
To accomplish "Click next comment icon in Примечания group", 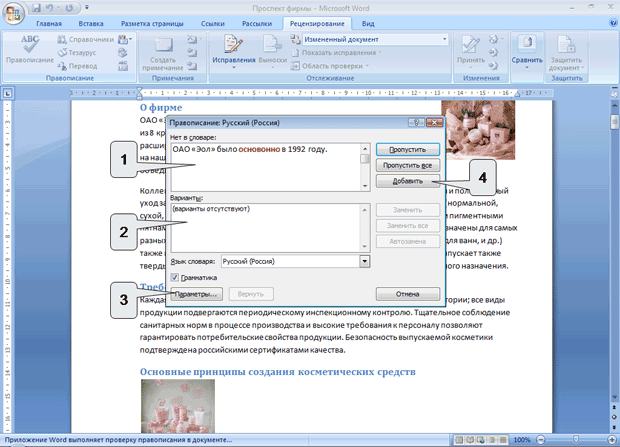I will click(192, 66).
